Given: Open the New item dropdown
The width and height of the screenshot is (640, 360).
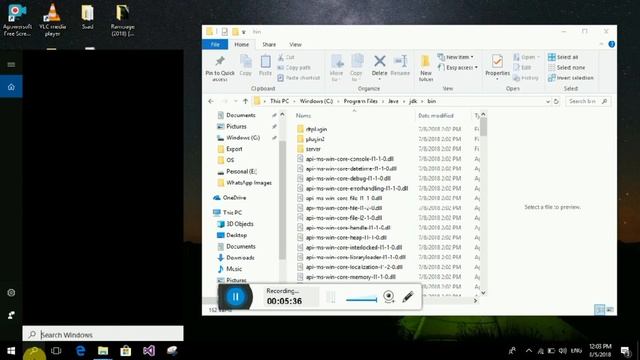Looking at the screenshot, I should click(456, 57).
